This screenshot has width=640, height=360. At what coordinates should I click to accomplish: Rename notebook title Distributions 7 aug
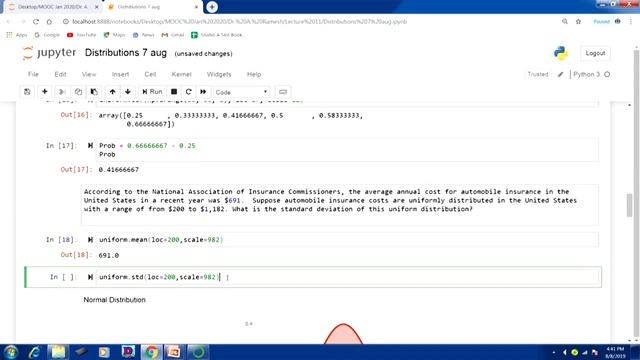(x=126, y=53)
